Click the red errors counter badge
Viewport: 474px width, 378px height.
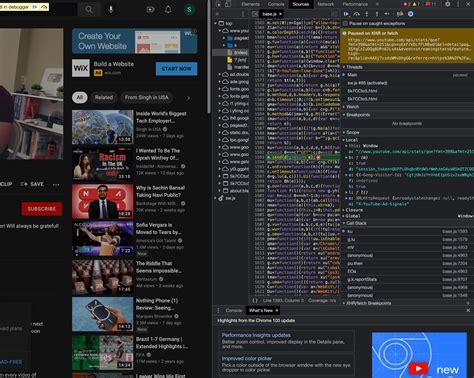[406, 4]
